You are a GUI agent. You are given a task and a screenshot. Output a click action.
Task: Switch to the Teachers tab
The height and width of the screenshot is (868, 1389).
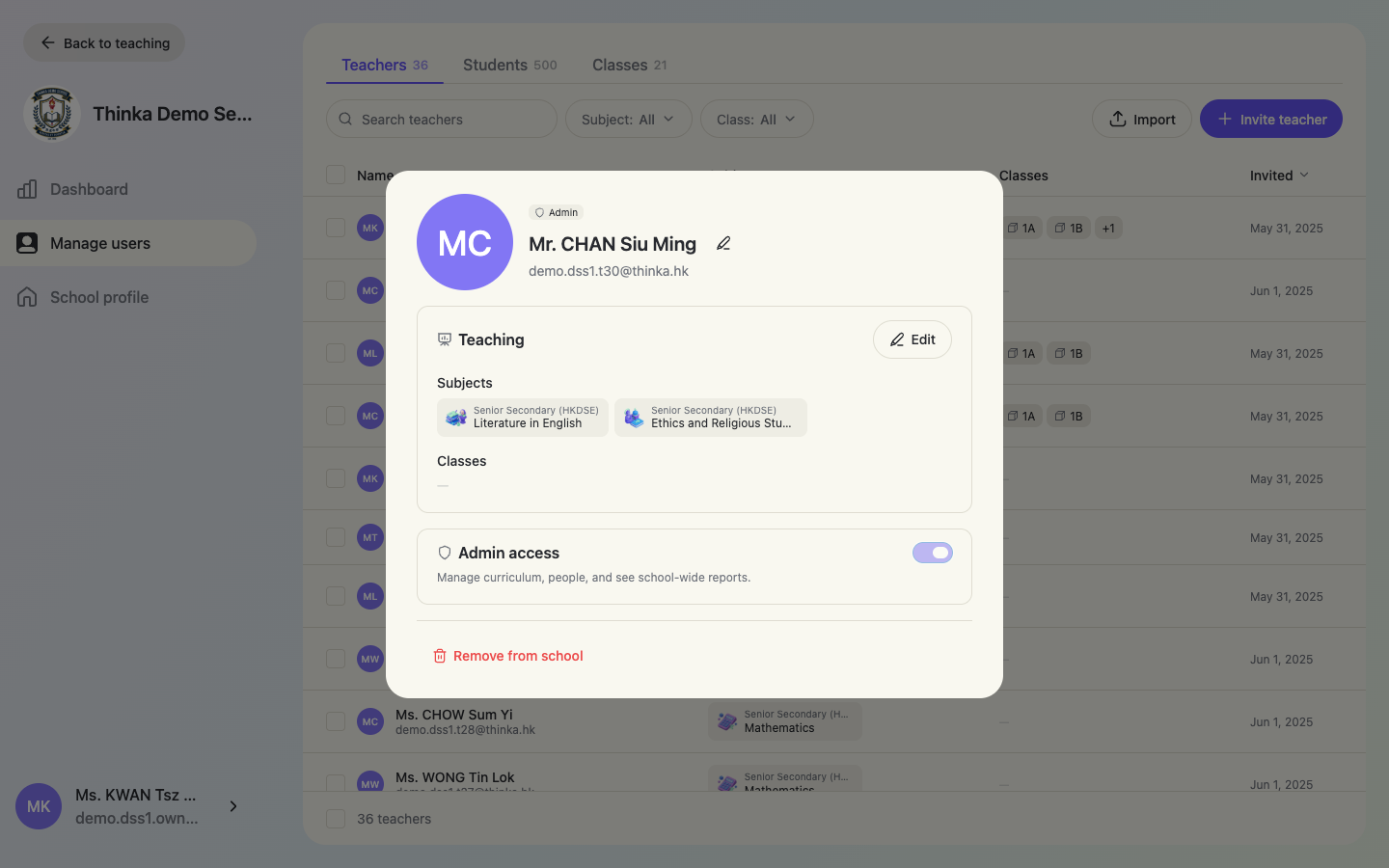point(385,65)
